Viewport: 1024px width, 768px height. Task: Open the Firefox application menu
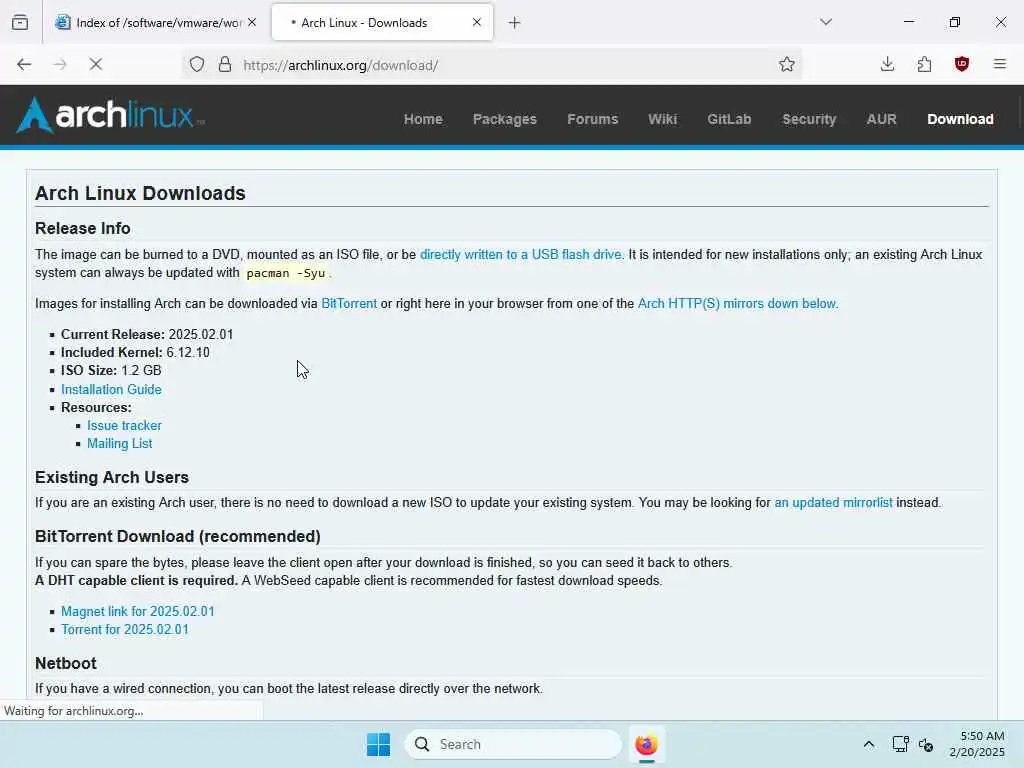click(x=999, y=64)
